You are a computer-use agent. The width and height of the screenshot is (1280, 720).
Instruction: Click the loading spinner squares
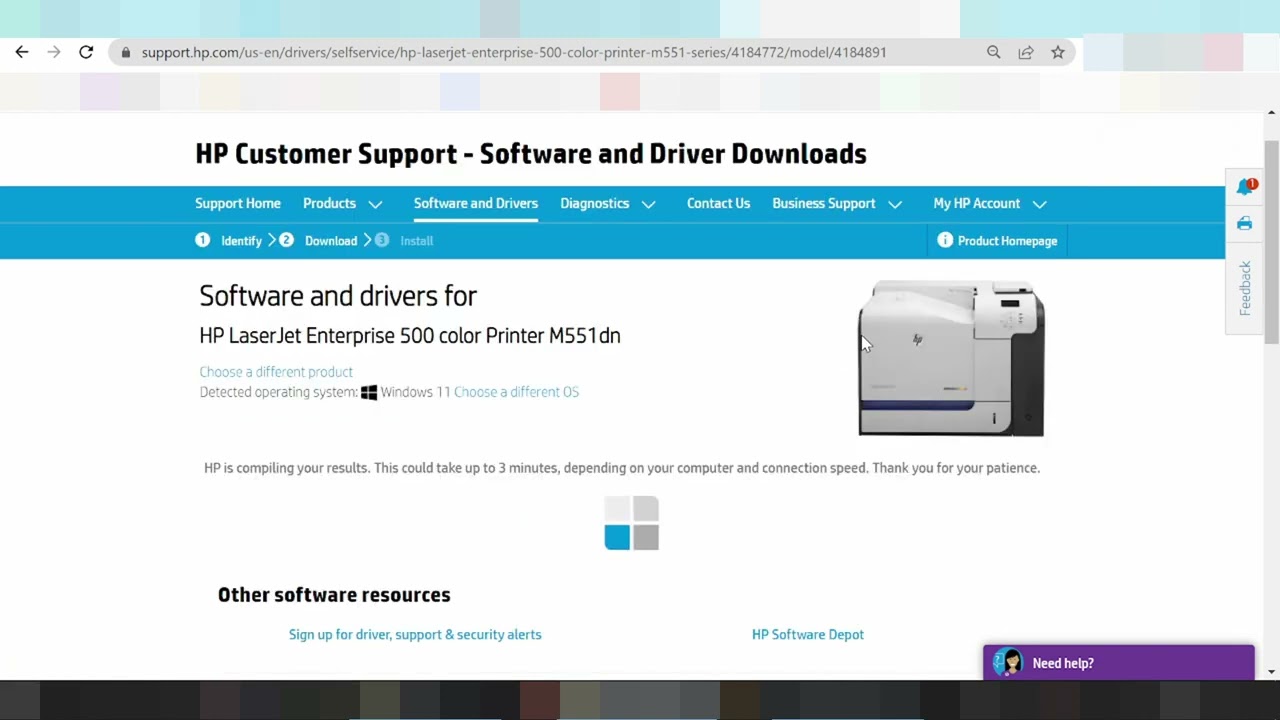click(x=631, y=523)
